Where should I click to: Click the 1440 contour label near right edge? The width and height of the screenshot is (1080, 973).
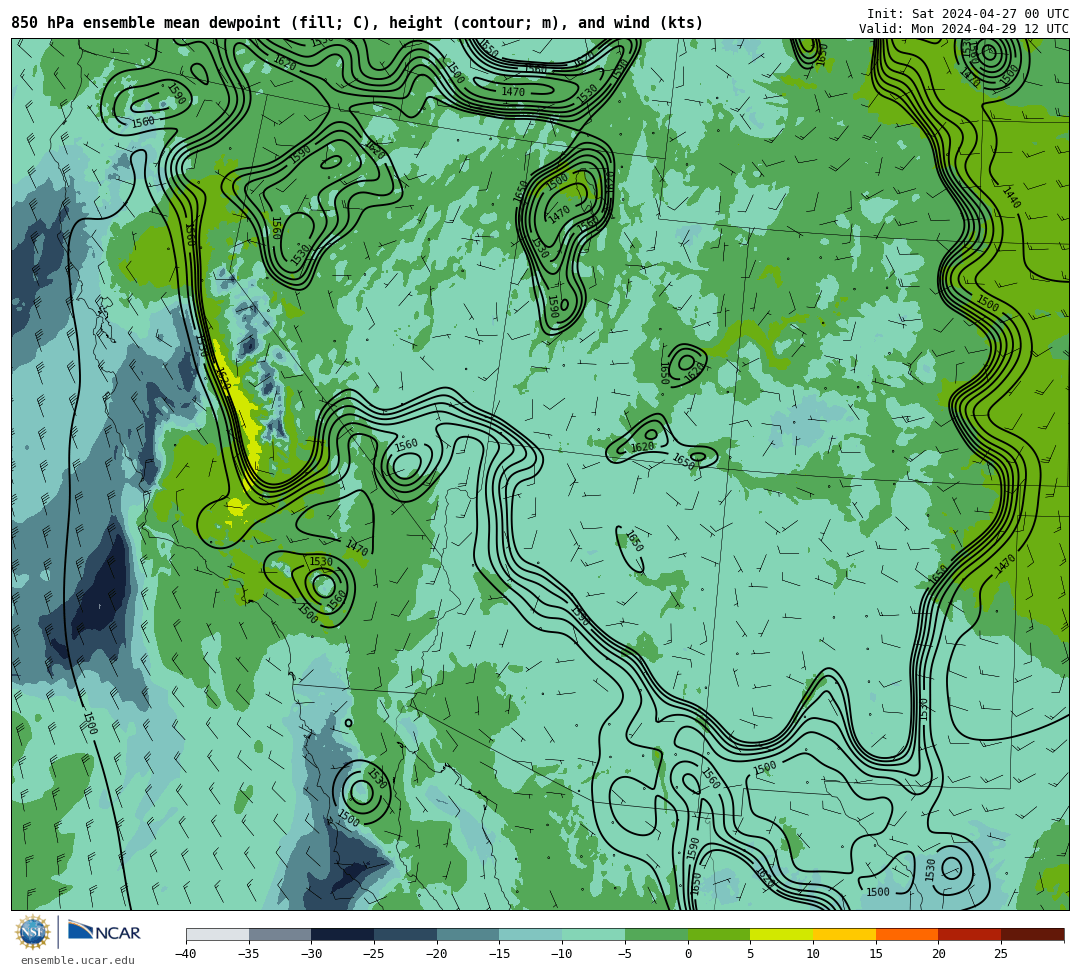(1012, 197)
